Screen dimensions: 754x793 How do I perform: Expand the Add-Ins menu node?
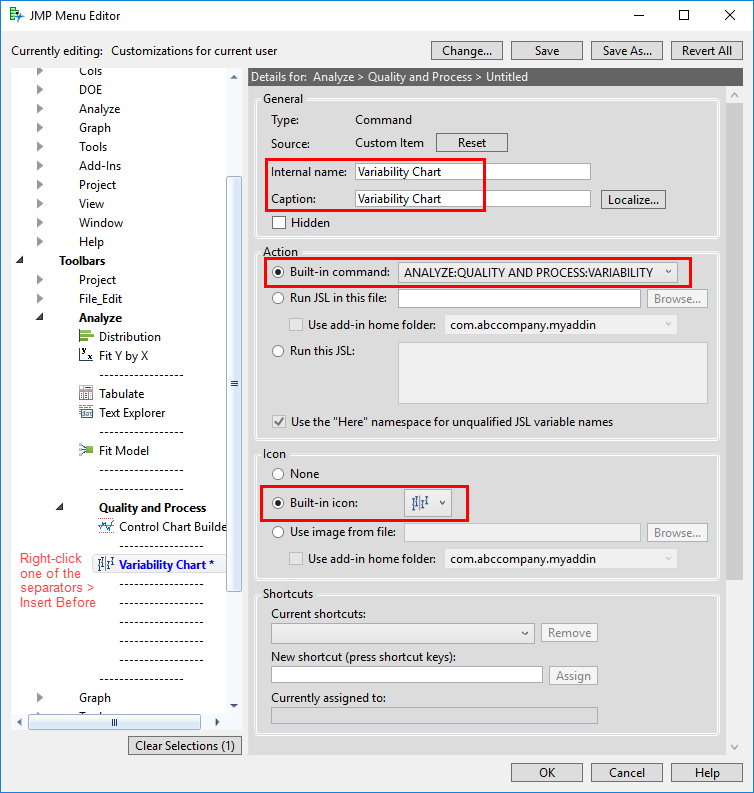(x=40, y=165)
